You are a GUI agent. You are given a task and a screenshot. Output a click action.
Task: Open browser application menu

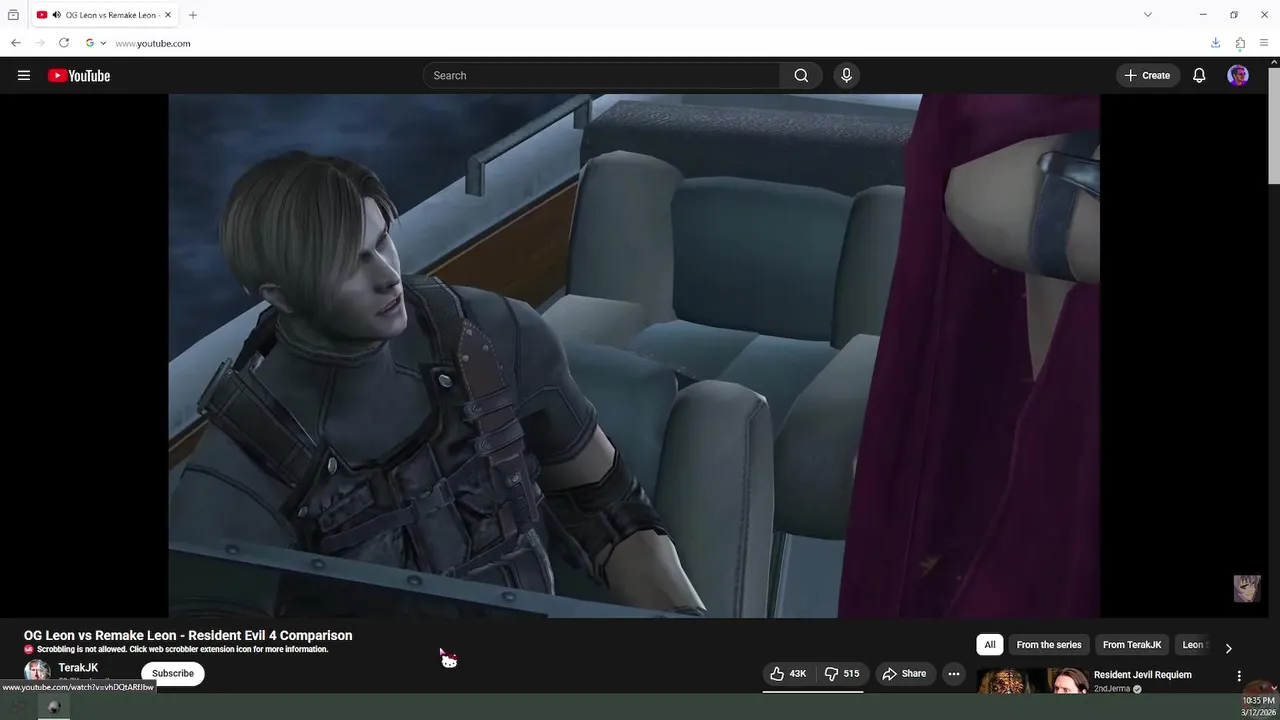[1265, 43]
